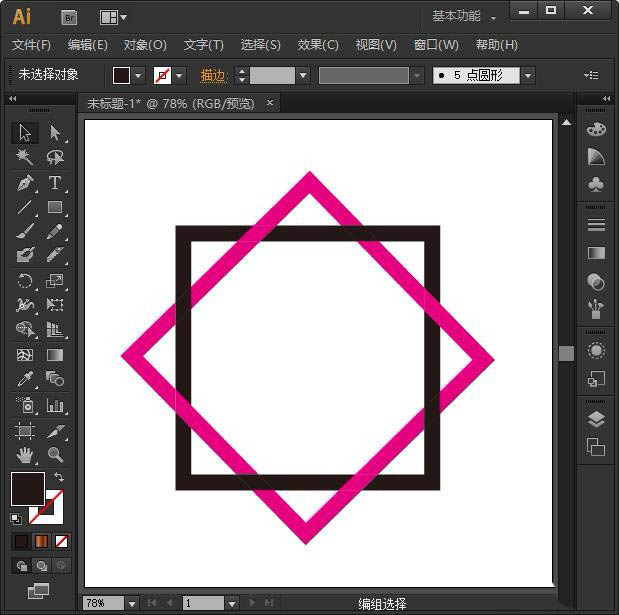Pick the Warp tool
This screenshot has height=615, width=619.
pyautogui.click(x=25, y=305)
